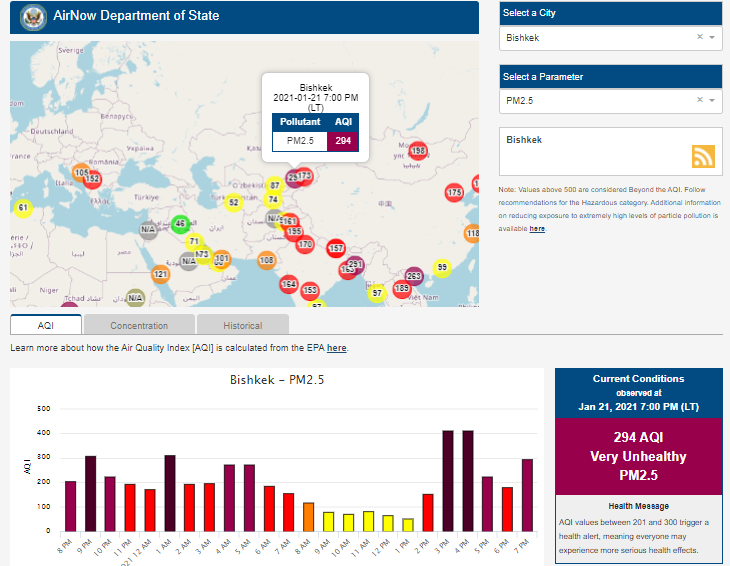Select the purple 263 AQI map marker
Viewport: 730px width, 566px height.
click(x=413, y=277)
